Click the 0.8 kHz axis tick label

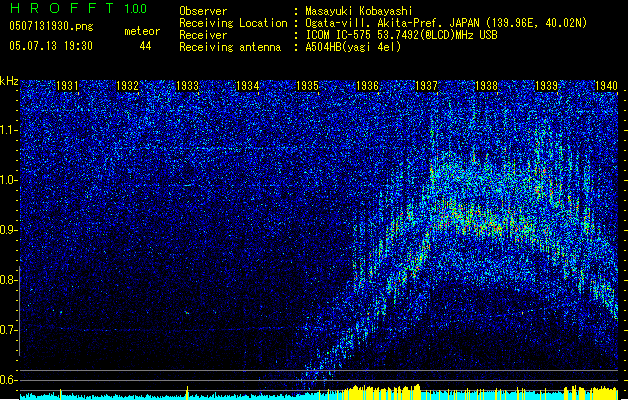pyautogui.click(x=8, y=280)
